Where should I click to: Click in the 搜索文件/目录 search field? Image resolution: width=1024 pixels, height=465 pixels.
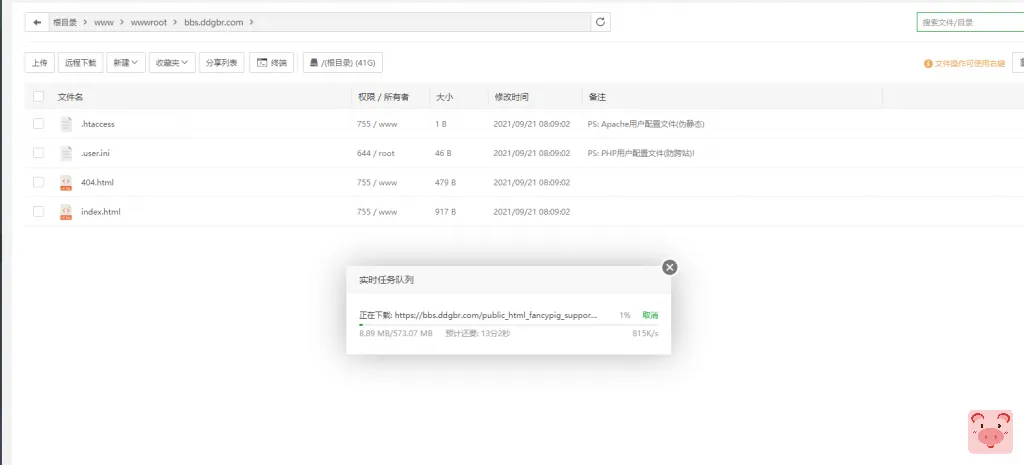point(970,22)
